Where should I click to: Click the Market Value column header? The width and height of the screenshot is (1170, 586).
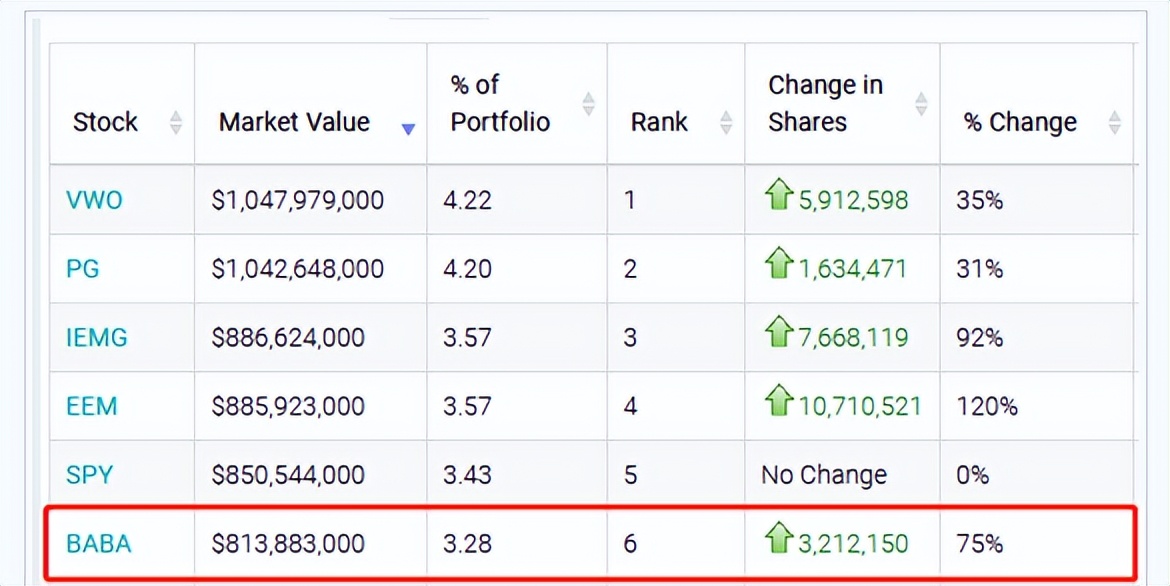(294, 123)
